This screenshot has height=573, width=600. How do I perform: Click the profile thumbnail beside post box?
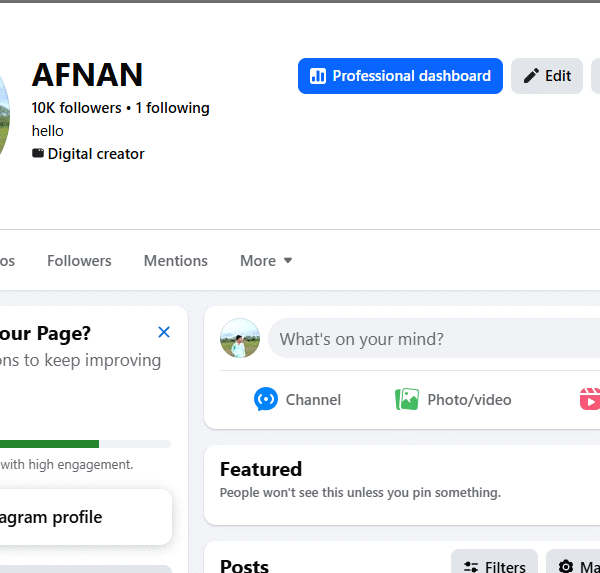tap(240, 338)
